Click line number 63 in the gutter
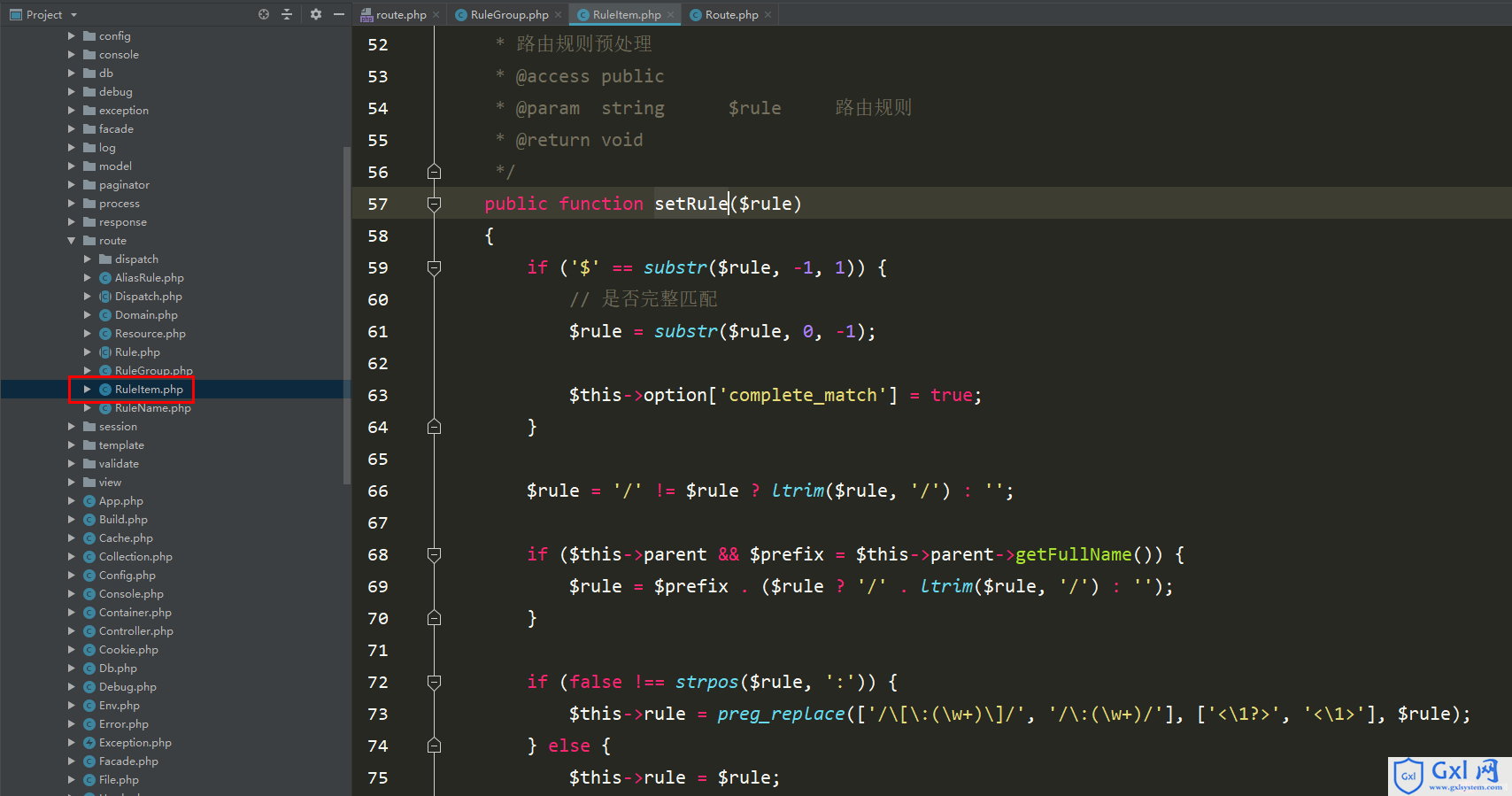The height and width of the screenshot is (796, 1512). pos(378,395)
